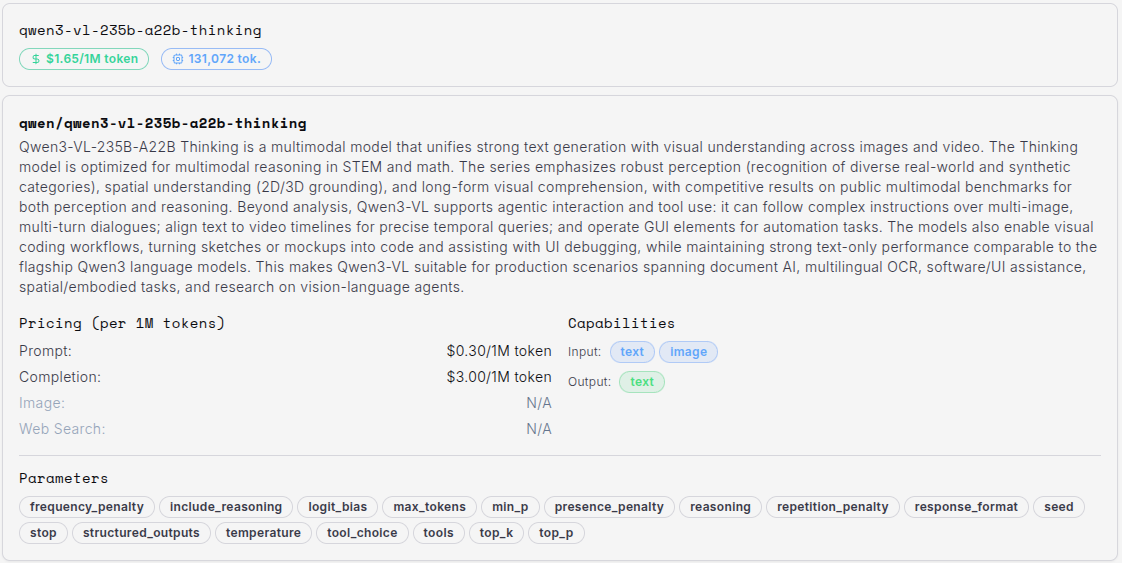This screenshot has height=563, width=1122.
Task: Click the qwen/qwen3-vl-235b-a22b-thinking model ID
Action: pyautogui.click(x=162, y=124)
